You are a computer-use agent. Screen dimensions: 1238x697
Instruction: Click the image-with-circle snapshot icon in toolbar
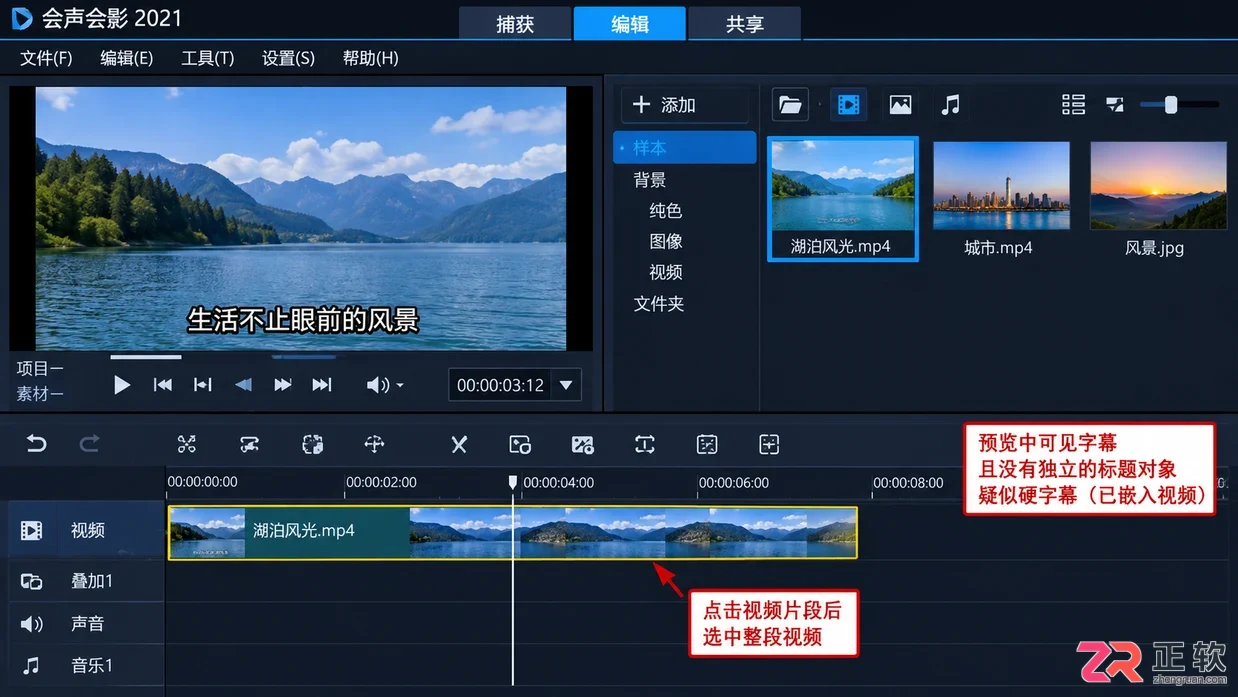[x=520, y=444]
